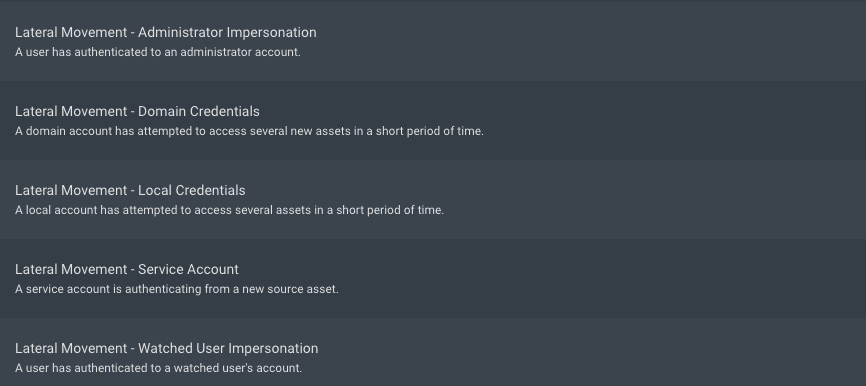The image size is (866, 386).
Task: Click 'A user has authenticated to an administrator account' description
Action: [158, 52]
